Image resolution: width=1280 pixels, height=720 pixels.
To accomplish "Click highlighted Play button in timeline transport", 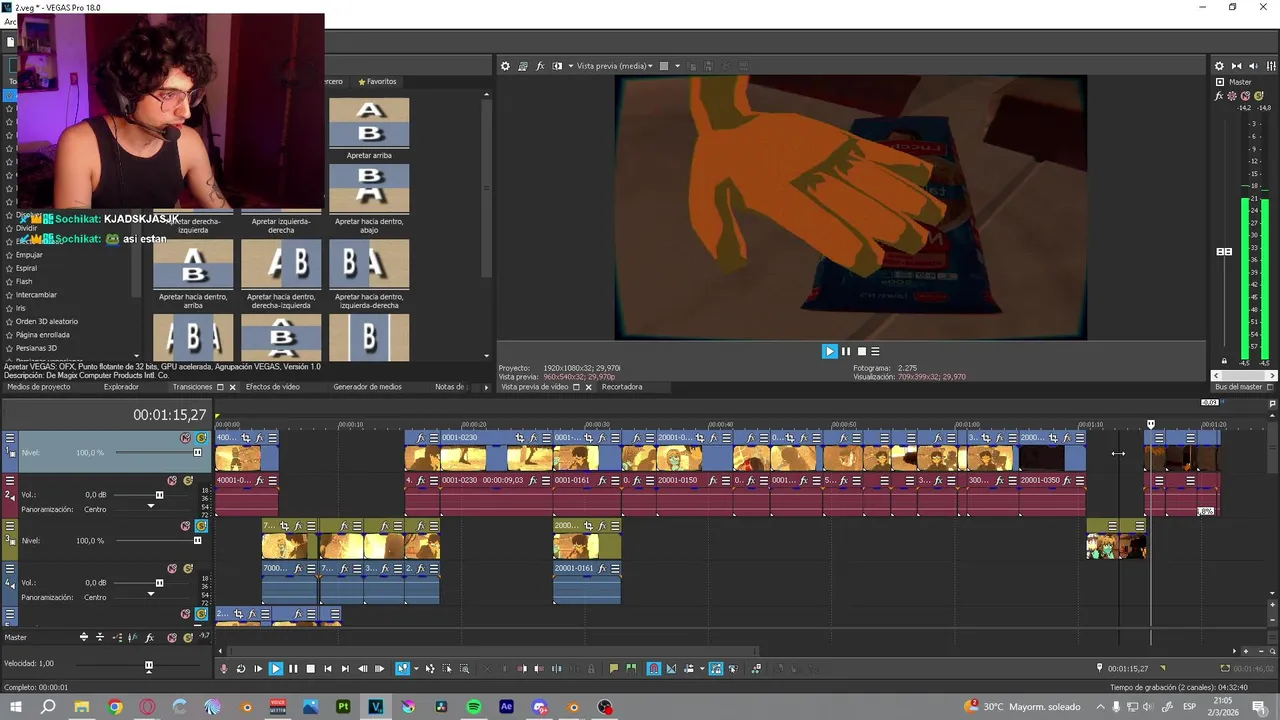I will (276, 669).
